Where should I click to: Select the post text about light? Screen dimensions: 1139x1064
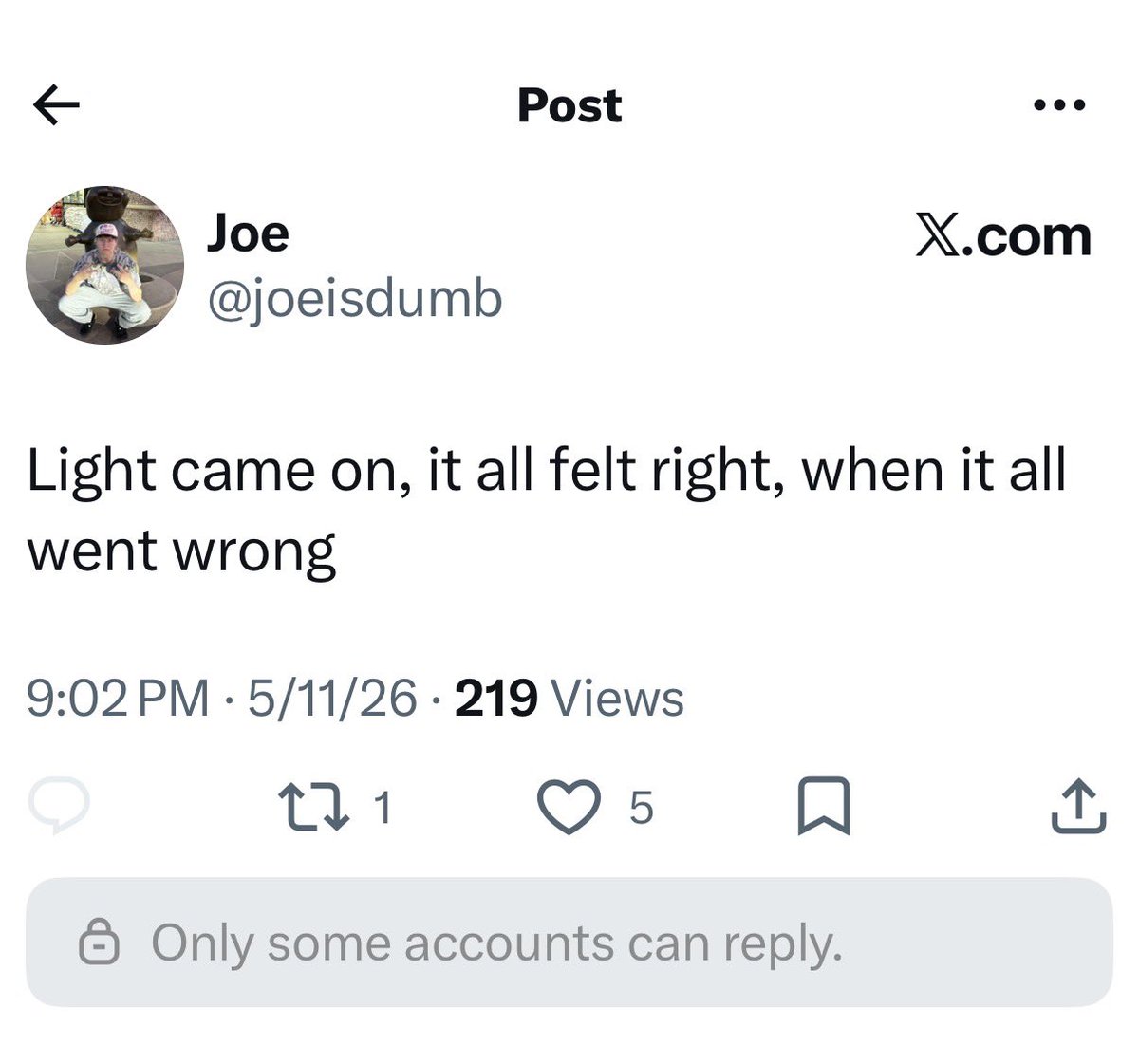(x=547, y=511)
